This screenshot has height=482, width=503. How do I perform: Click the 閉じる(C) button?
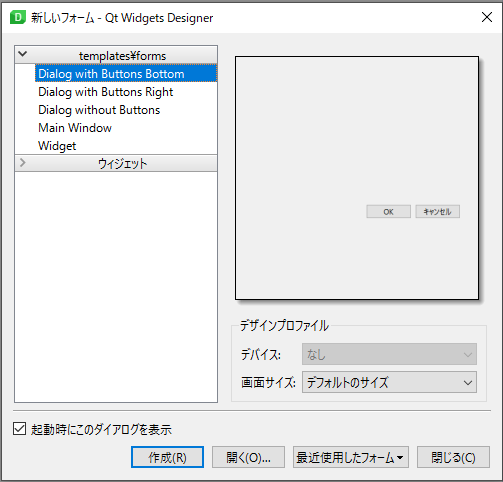[x=453, y=457]
